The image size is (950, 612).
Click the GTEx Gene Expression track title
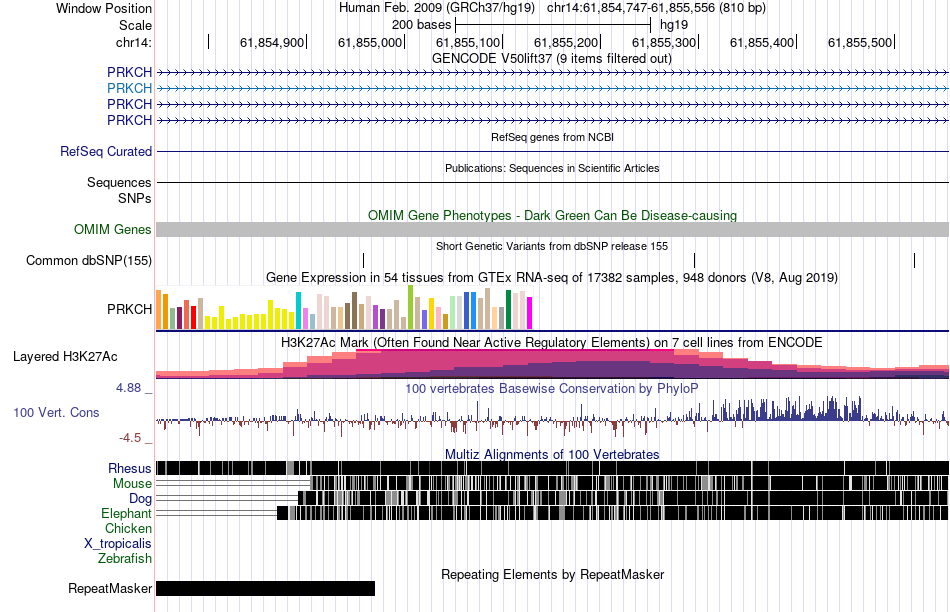click(x=552, y=278)
